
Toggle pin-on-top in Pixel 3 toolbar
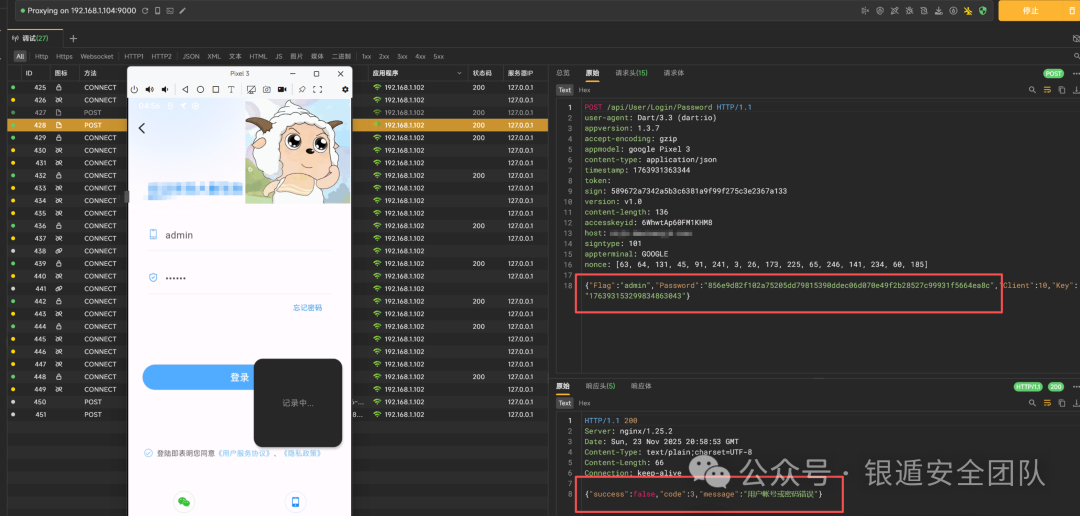302,90
